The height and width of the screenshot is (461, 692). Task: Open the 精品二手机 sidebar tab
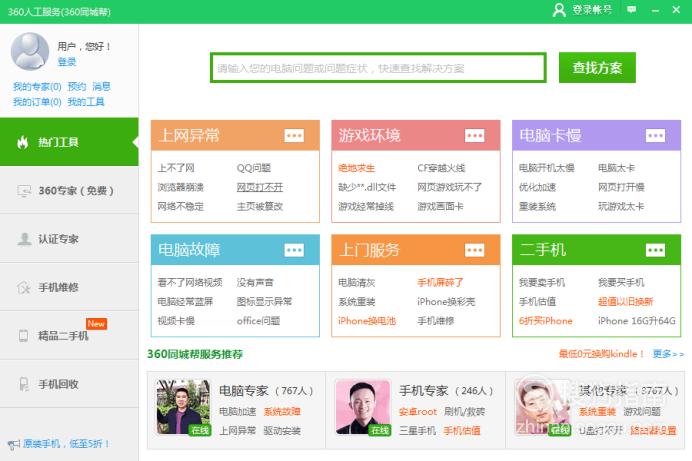(69, 336)
